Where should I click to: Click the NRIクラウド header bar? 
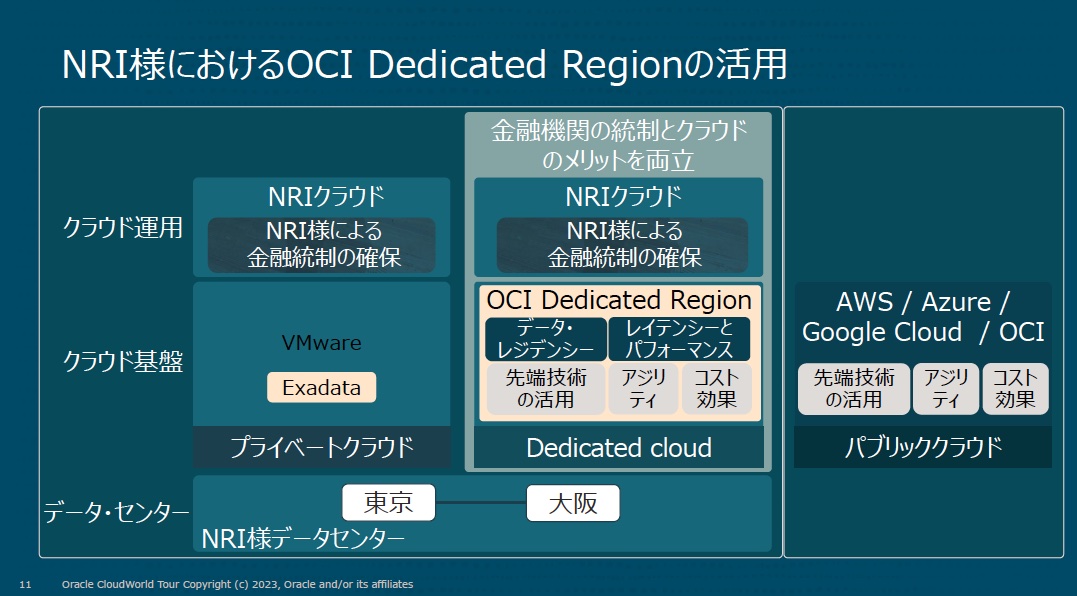(321, 197)
